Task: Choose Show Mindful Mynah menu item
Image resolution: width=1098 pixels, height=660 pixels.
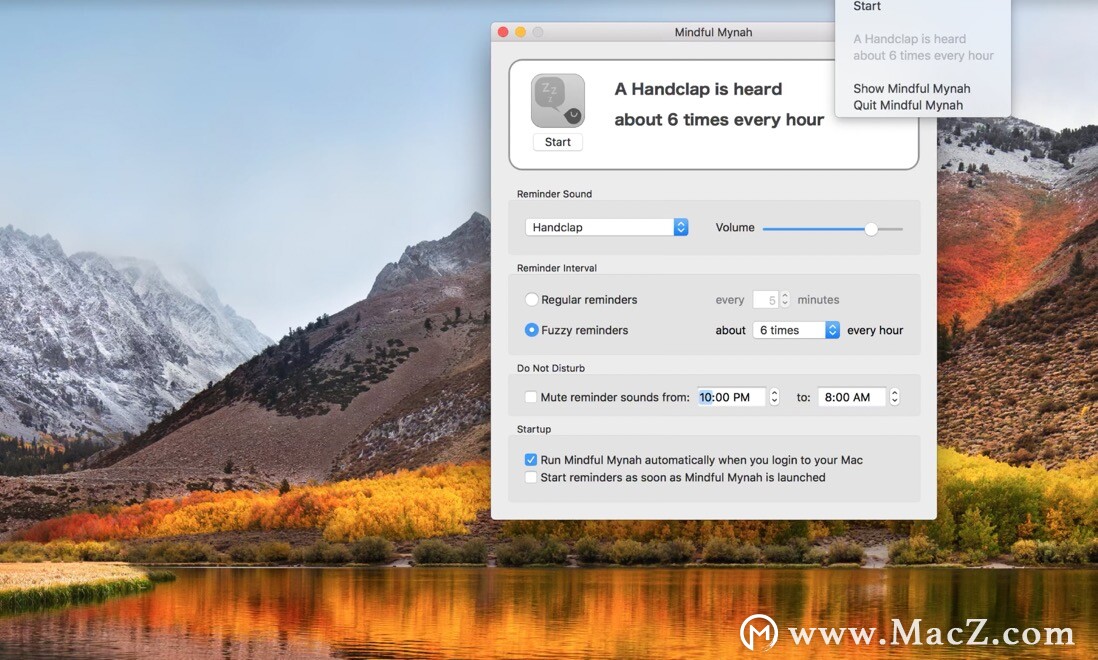Action: click(912, 89)
